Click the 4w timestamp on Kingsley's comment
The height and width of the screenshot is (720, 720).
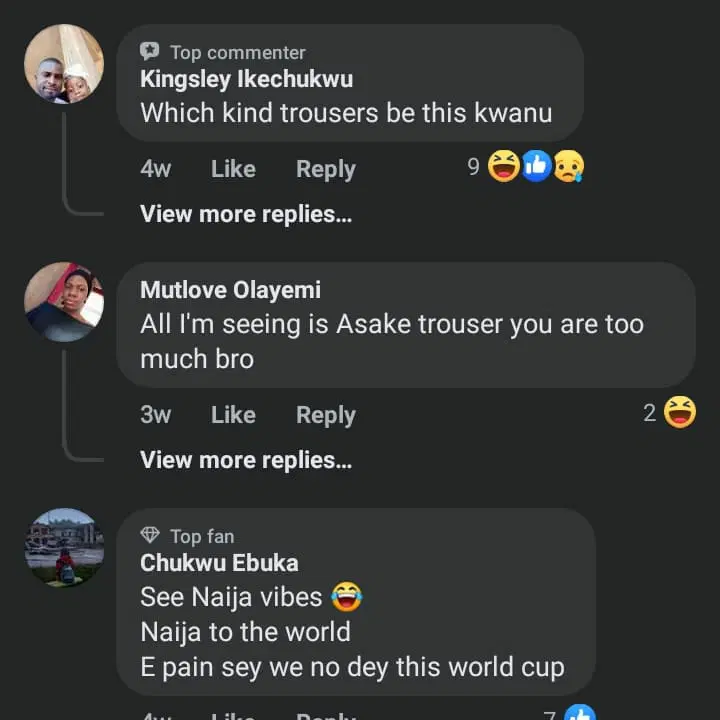[x=155, y=169]
